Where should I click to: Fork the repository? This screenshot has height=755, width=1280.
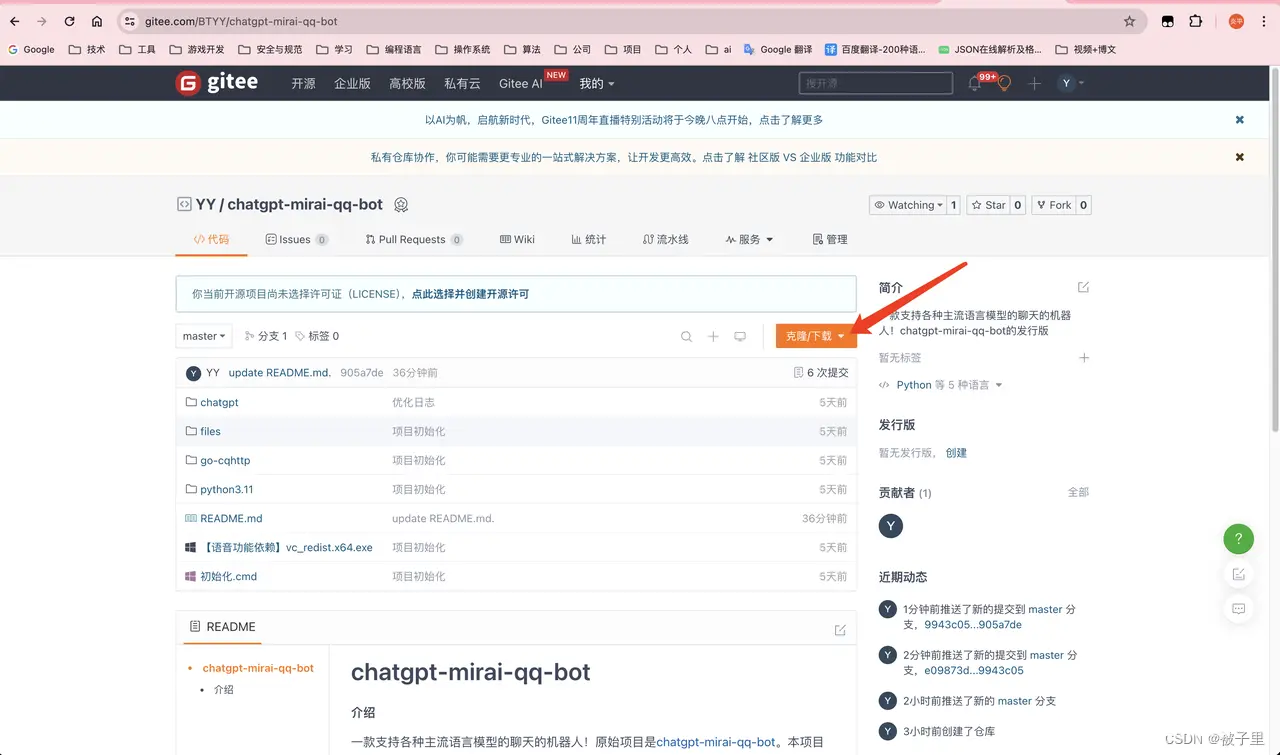pos(1053,205)
